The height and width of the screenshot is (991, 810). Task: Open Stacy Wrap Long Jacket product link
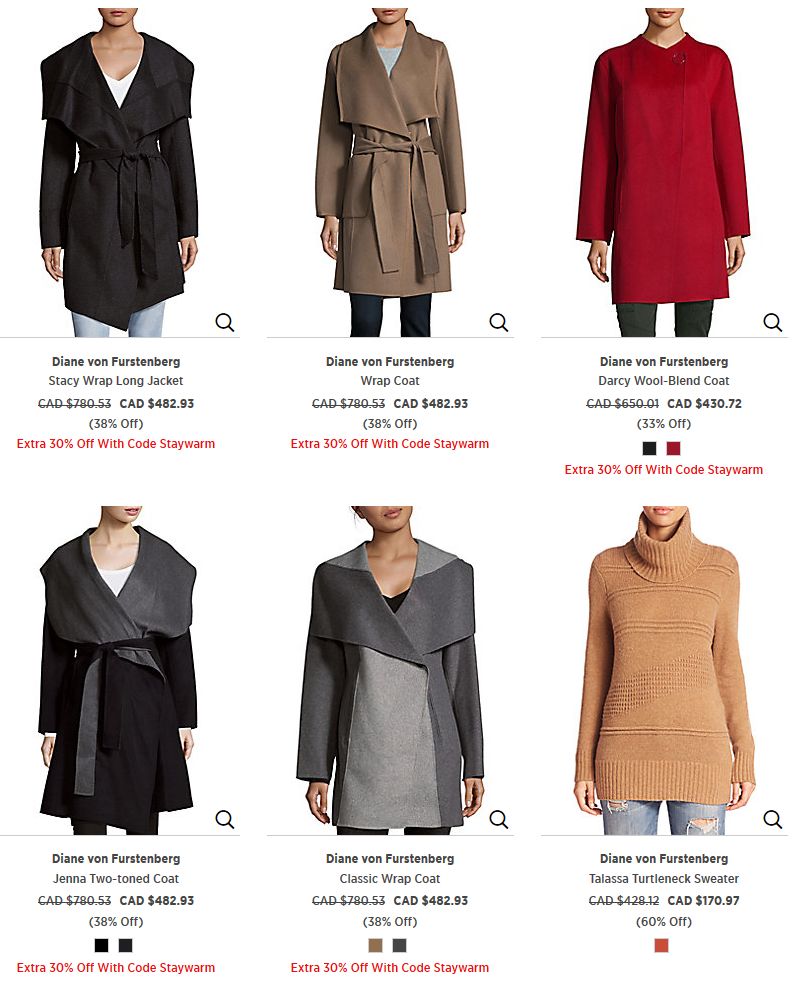pyautogui.click(x=116, y=380)
